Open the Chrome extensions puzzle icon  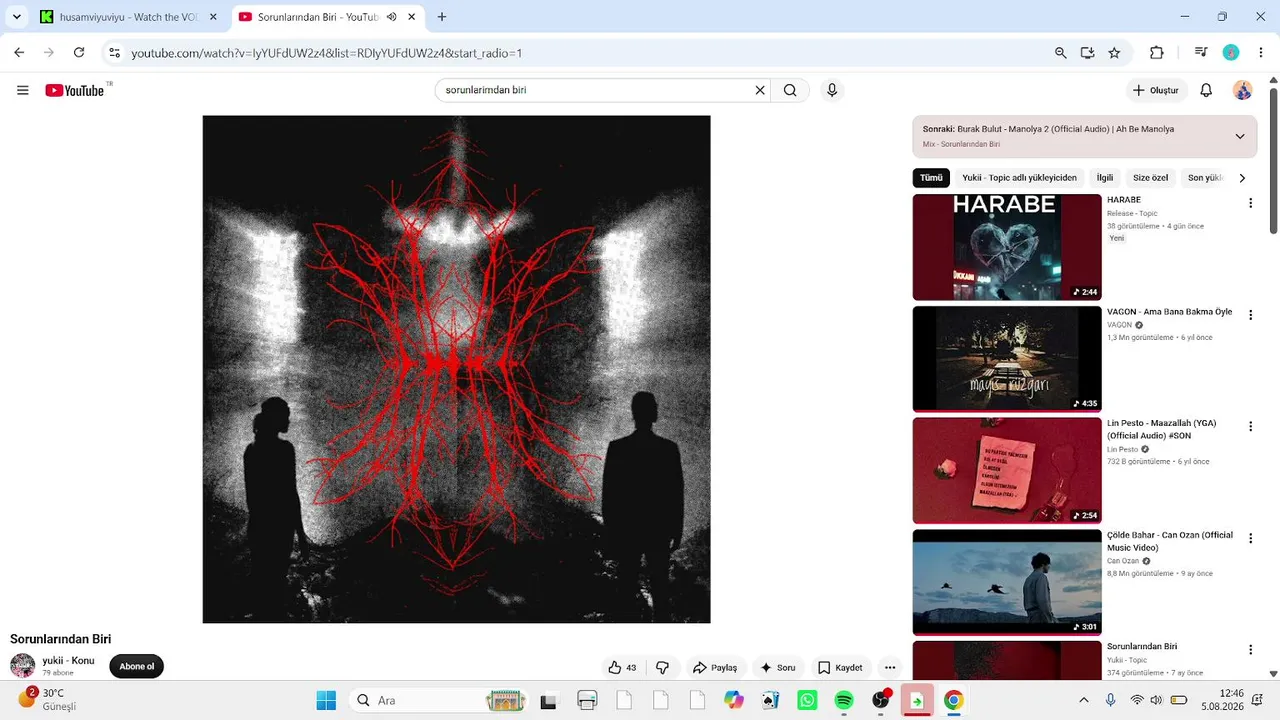click(1157, 53)
